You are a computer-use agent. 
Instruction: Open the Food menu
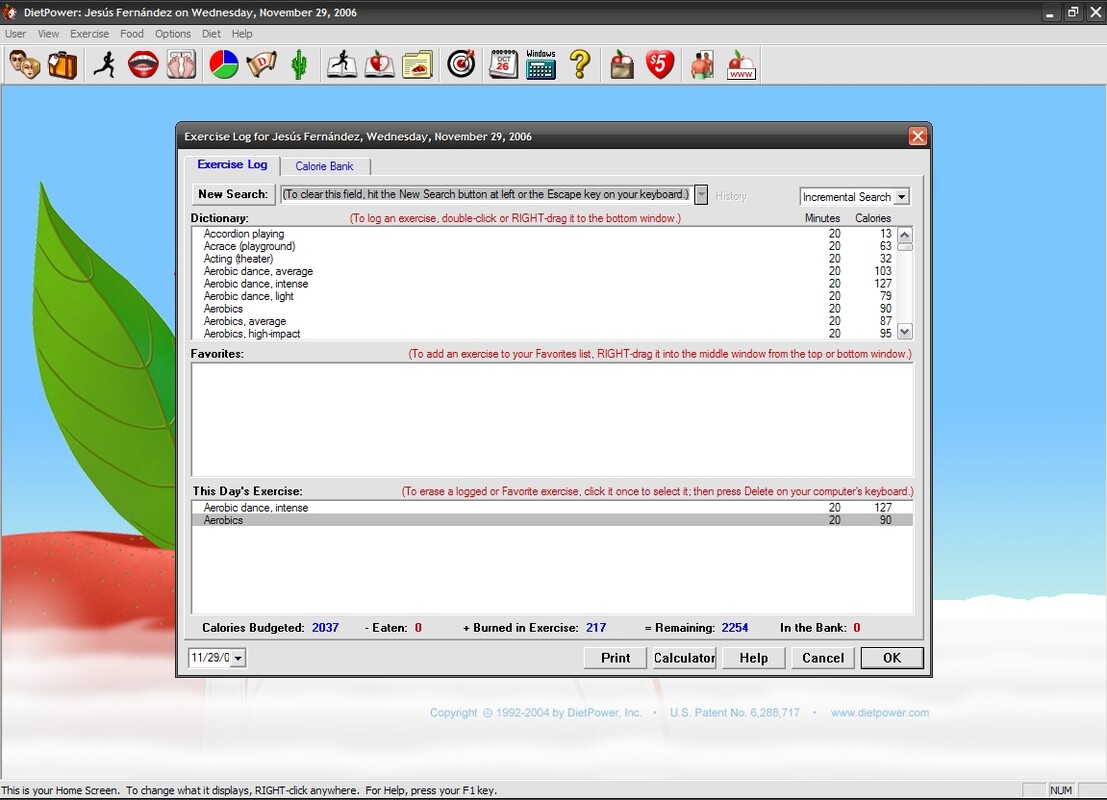pyautogui.click(x=131, y=34)
